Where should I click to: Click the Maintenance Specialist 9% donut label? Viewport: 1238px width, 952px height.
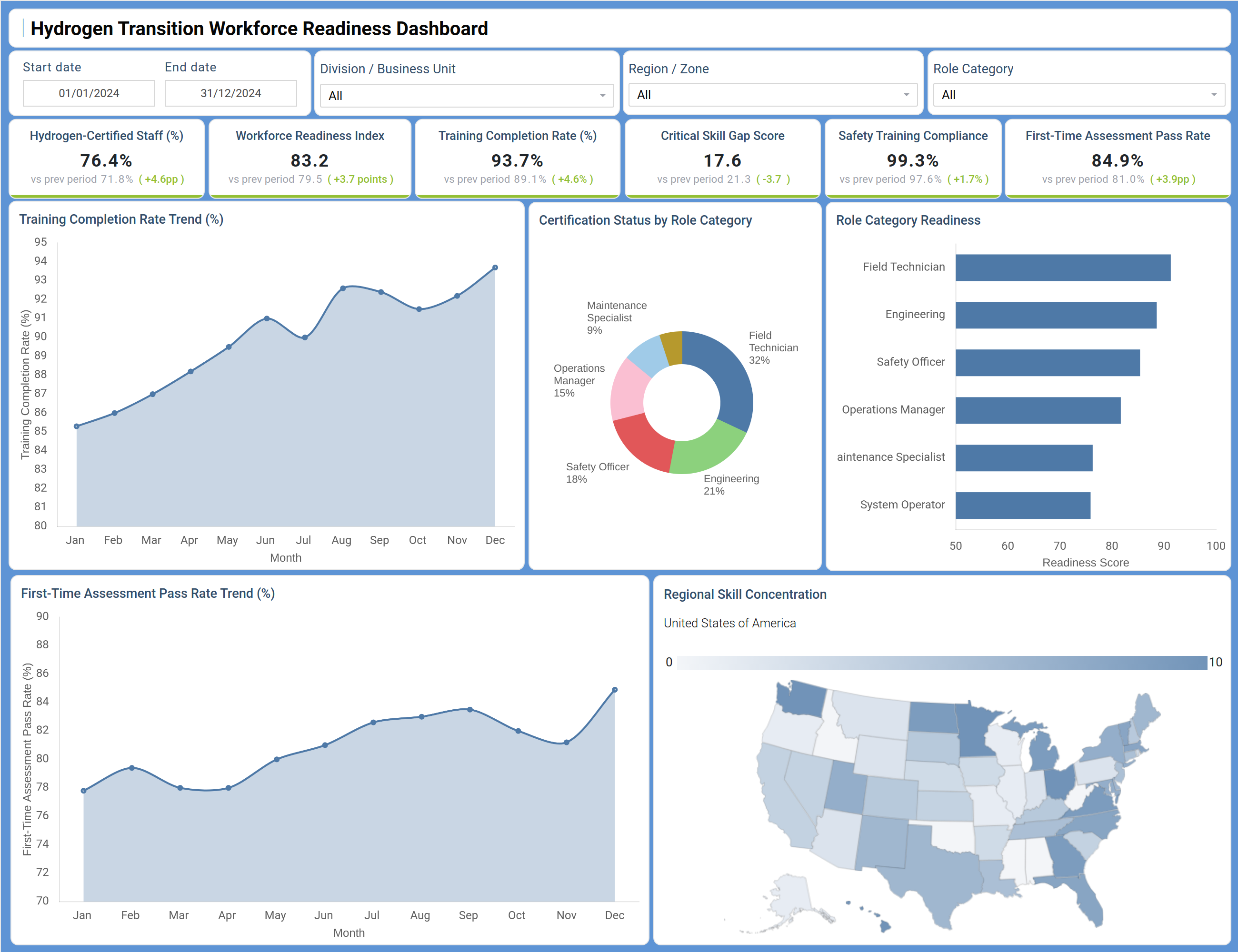617,317
